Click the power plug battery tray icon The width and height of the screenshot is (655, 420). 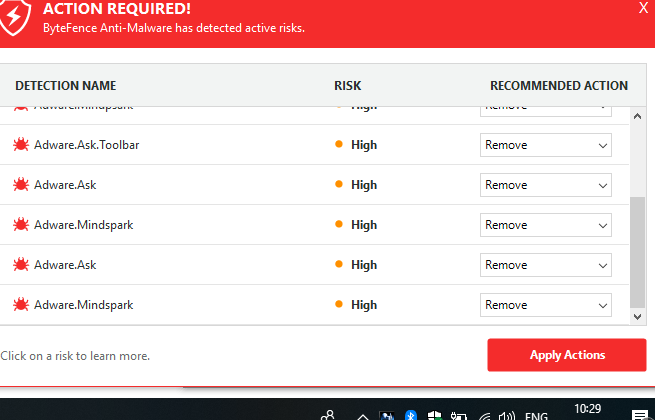(458, 415)
